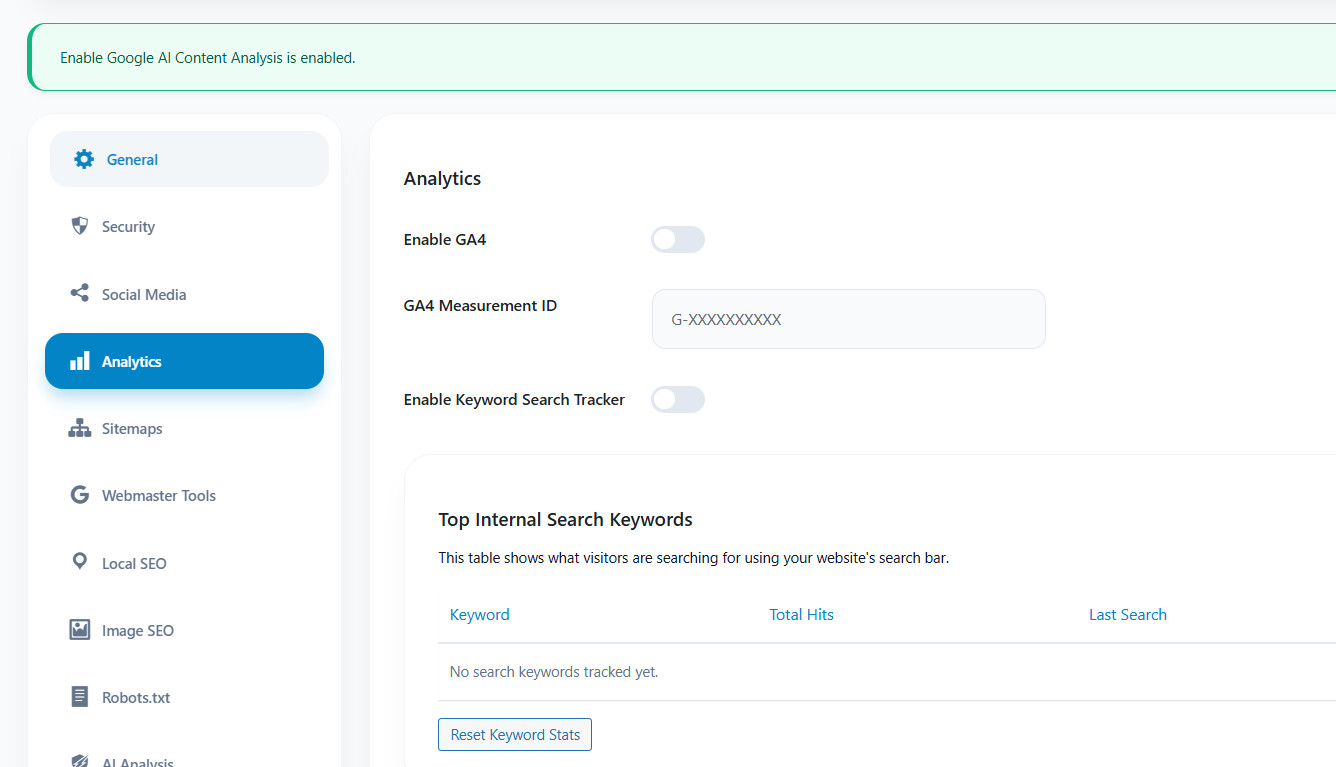Click the document icon beside Robots.txt

pos(80,696)
